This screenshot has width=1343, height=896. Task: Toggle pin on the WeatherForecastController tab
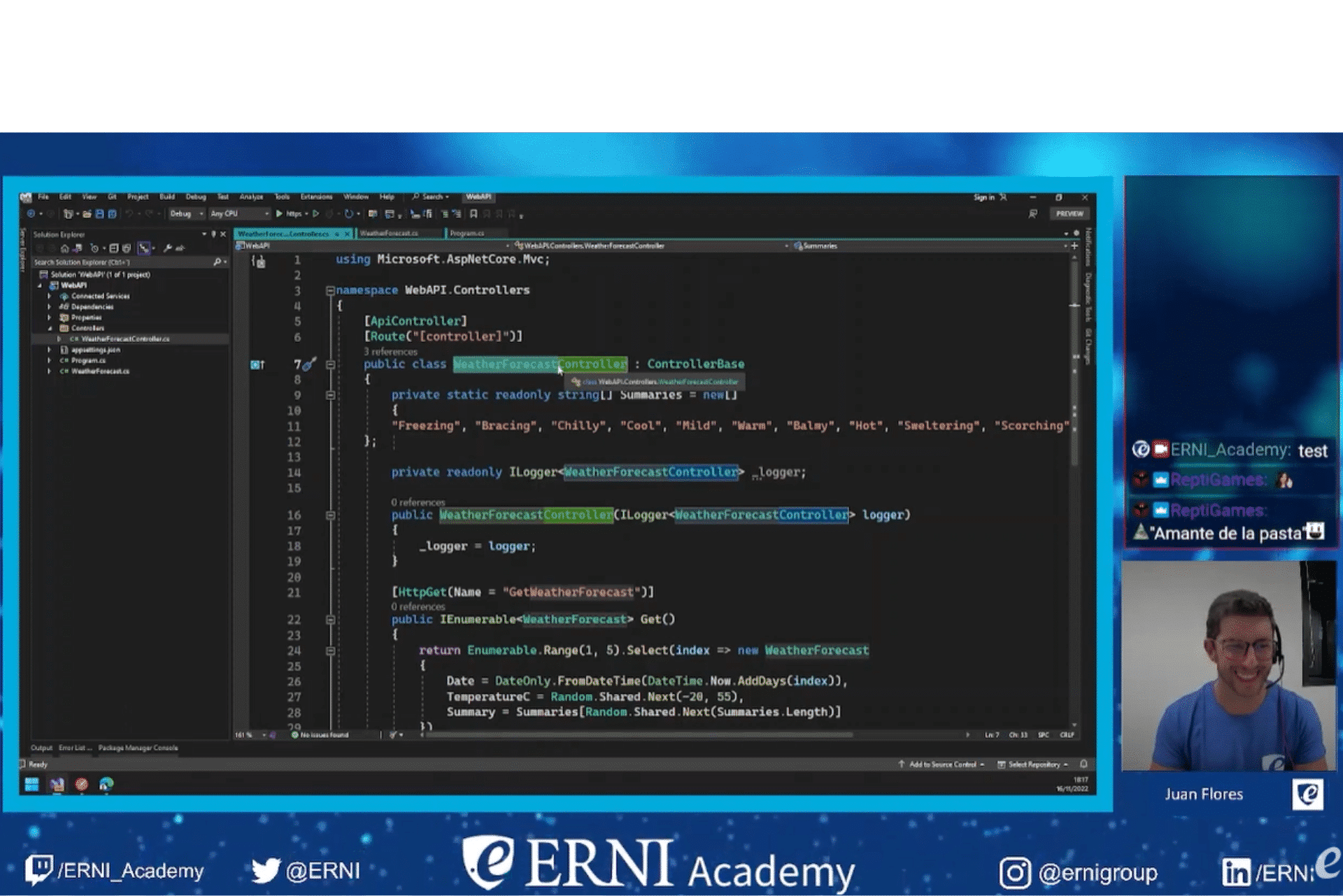tap(336, 234)
